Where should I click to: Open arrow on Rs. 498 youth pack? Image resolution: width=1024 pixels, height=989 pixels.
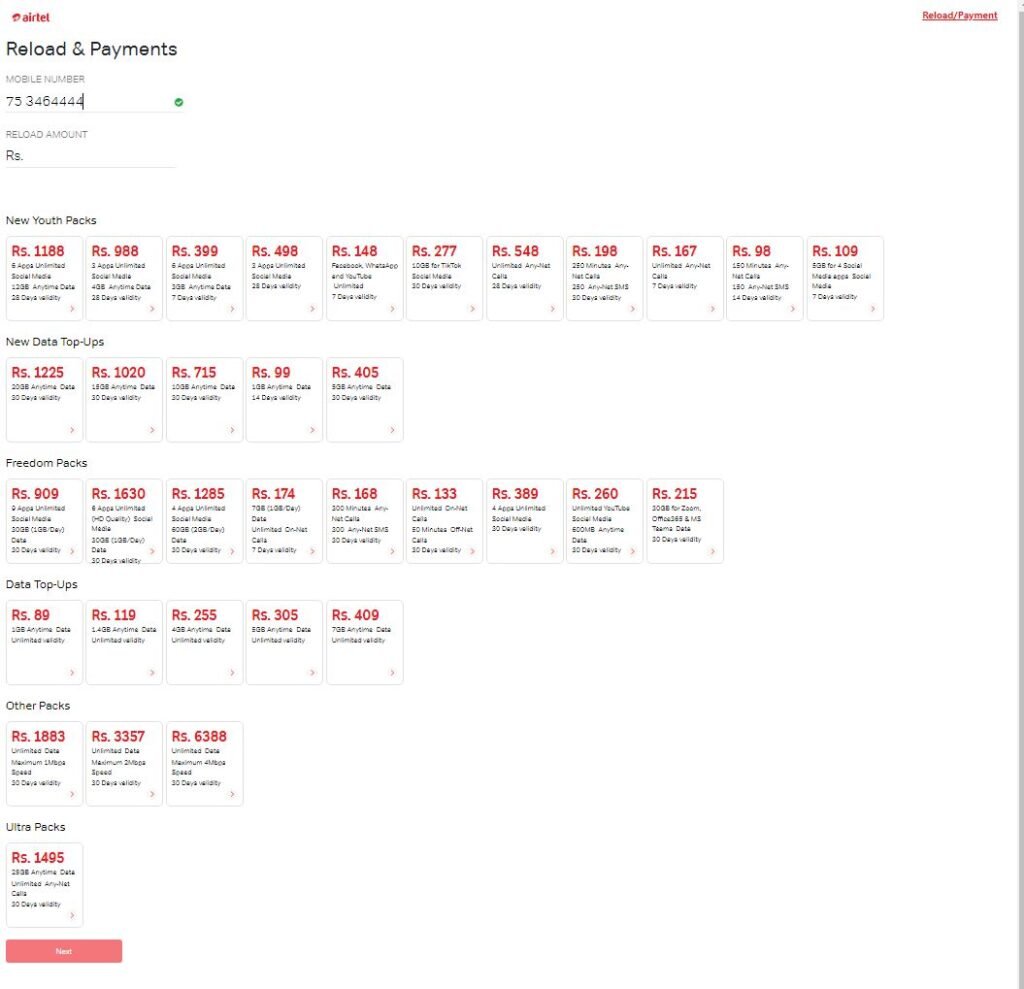point(312,308)
